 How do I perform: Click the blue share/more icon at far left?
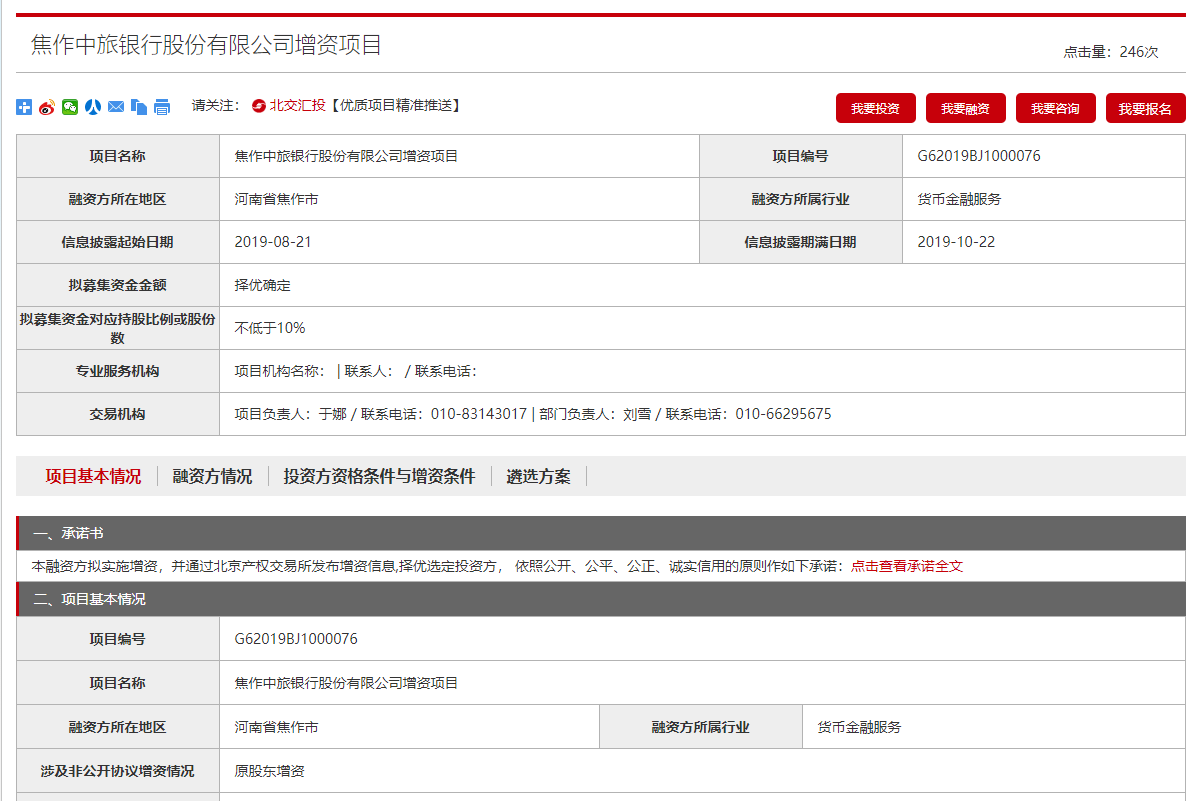pos(24,107)
